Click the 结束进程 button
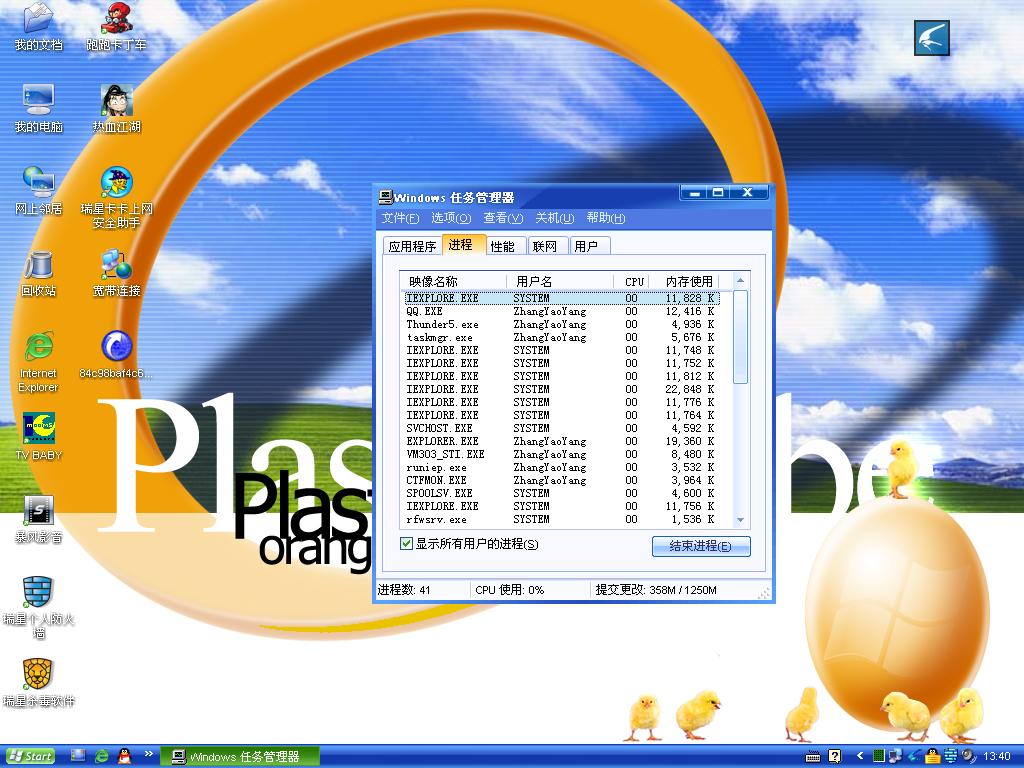Viewport: 1024px width, 768px height. (x=700, y=546)
